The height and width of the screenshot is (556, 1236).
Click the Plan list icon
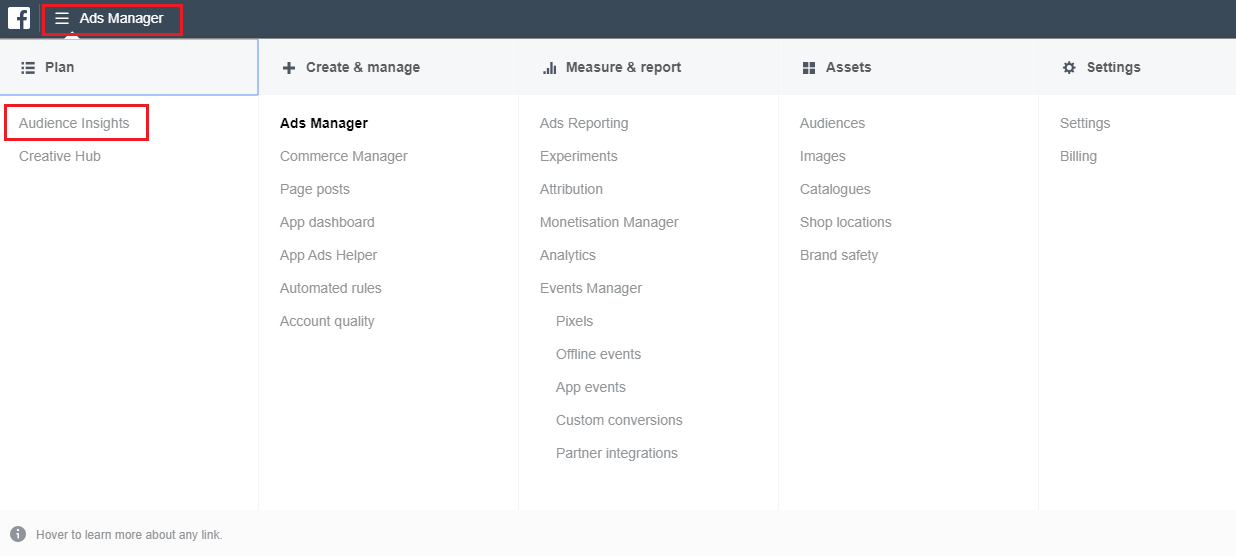(x=28, y=67)
